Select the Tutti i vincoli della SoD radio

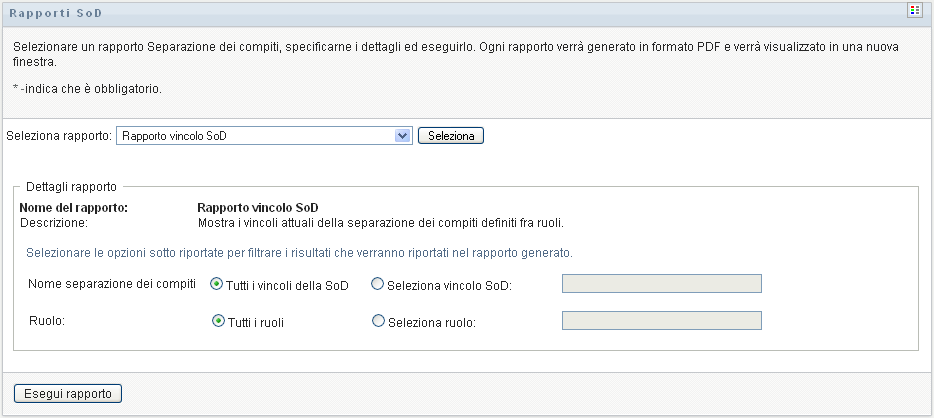point(216,284)
